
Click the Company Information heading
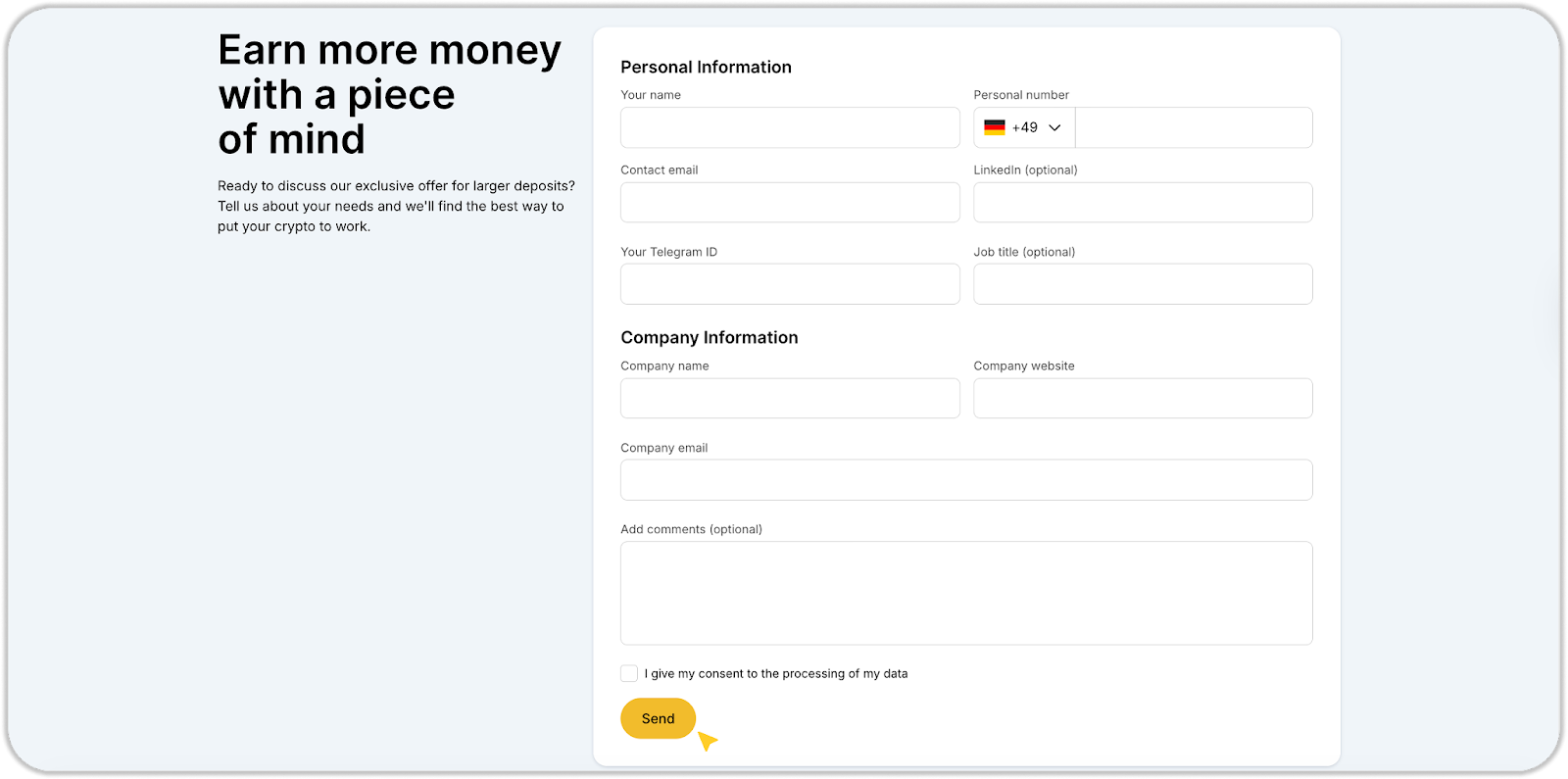coord(709,337)
